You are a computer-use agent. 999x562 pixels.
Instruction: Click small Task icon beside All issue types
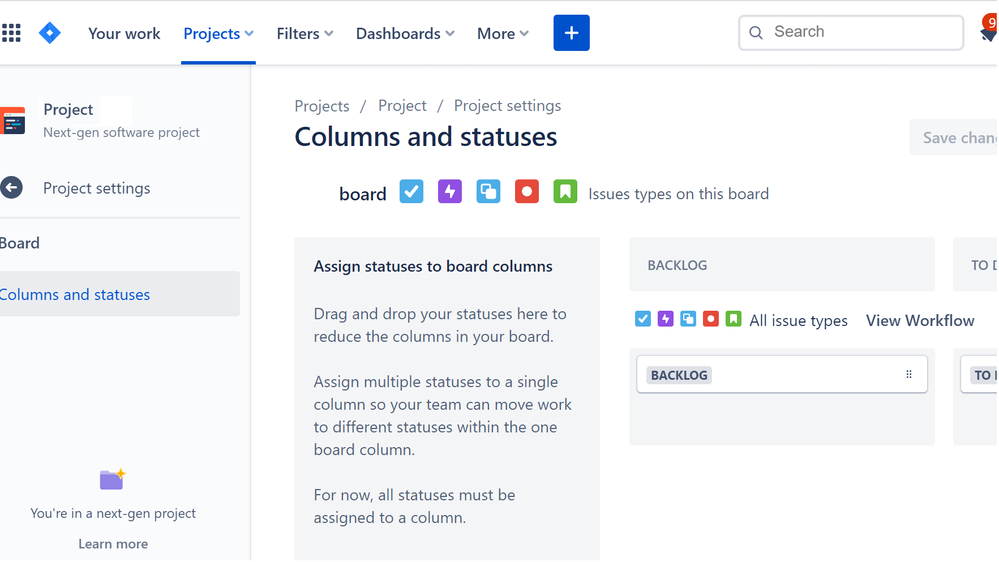643,319
